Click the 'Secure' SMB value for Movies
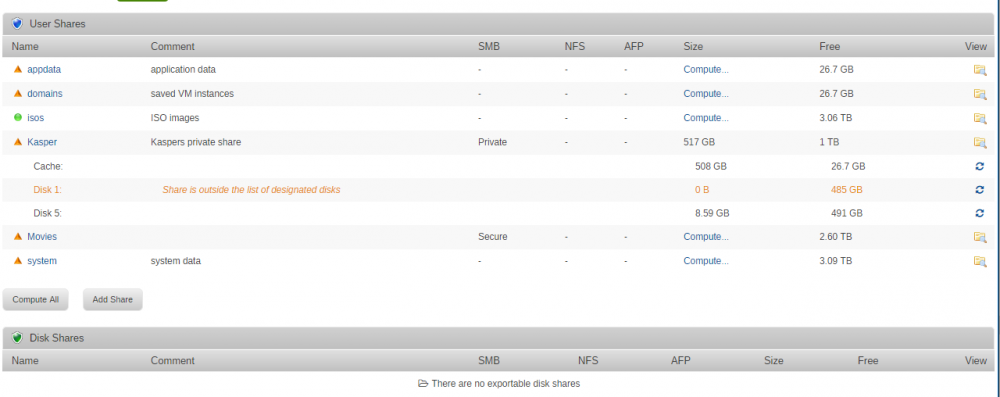 (493, 237)
